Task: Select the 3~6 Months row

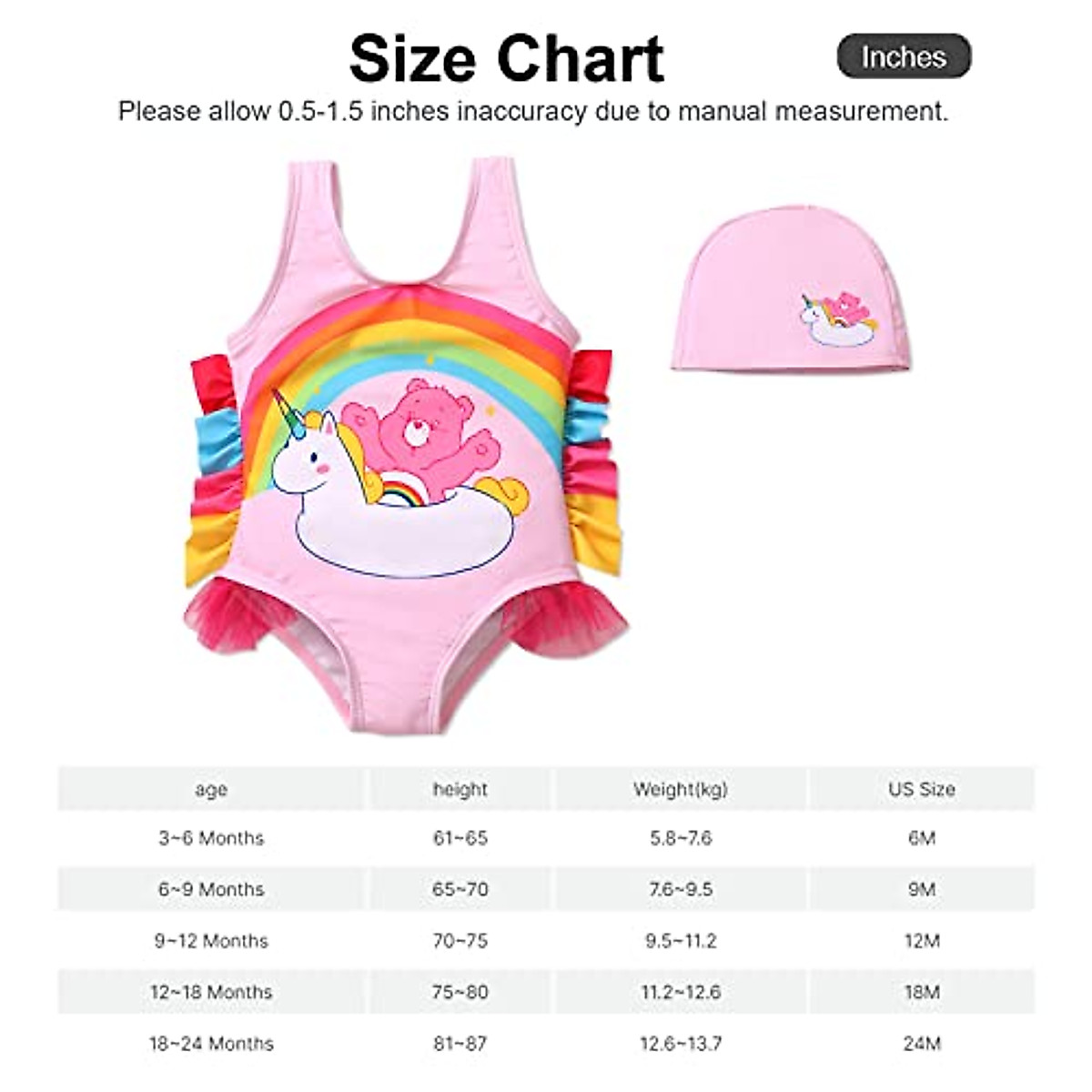Action: coord(546,838)
